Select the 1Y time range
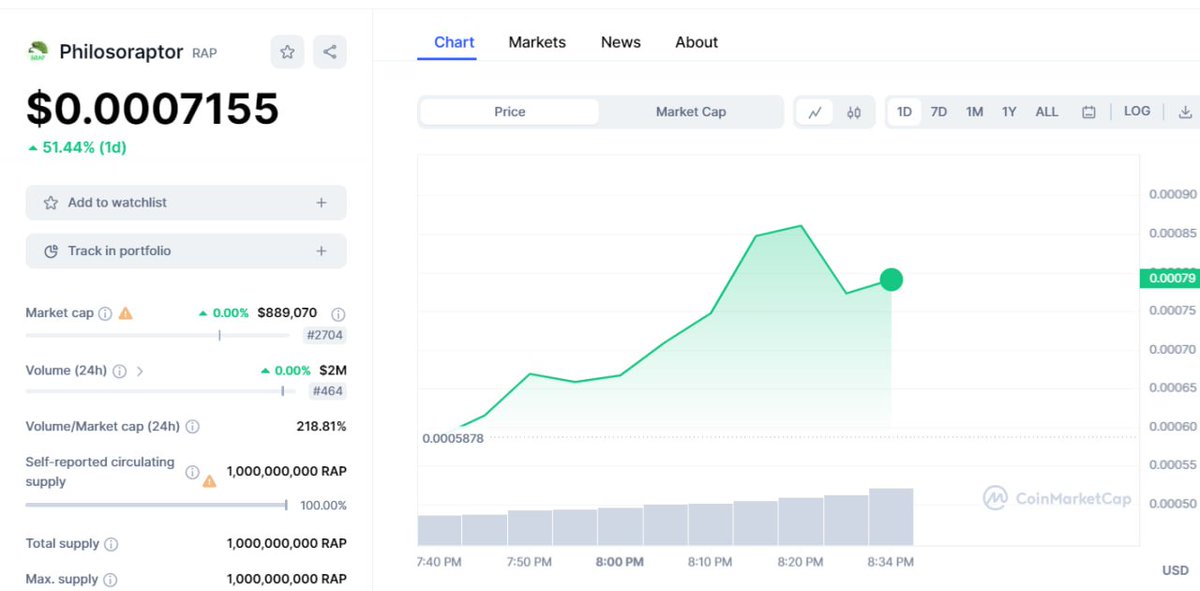 pos(1009,112)
